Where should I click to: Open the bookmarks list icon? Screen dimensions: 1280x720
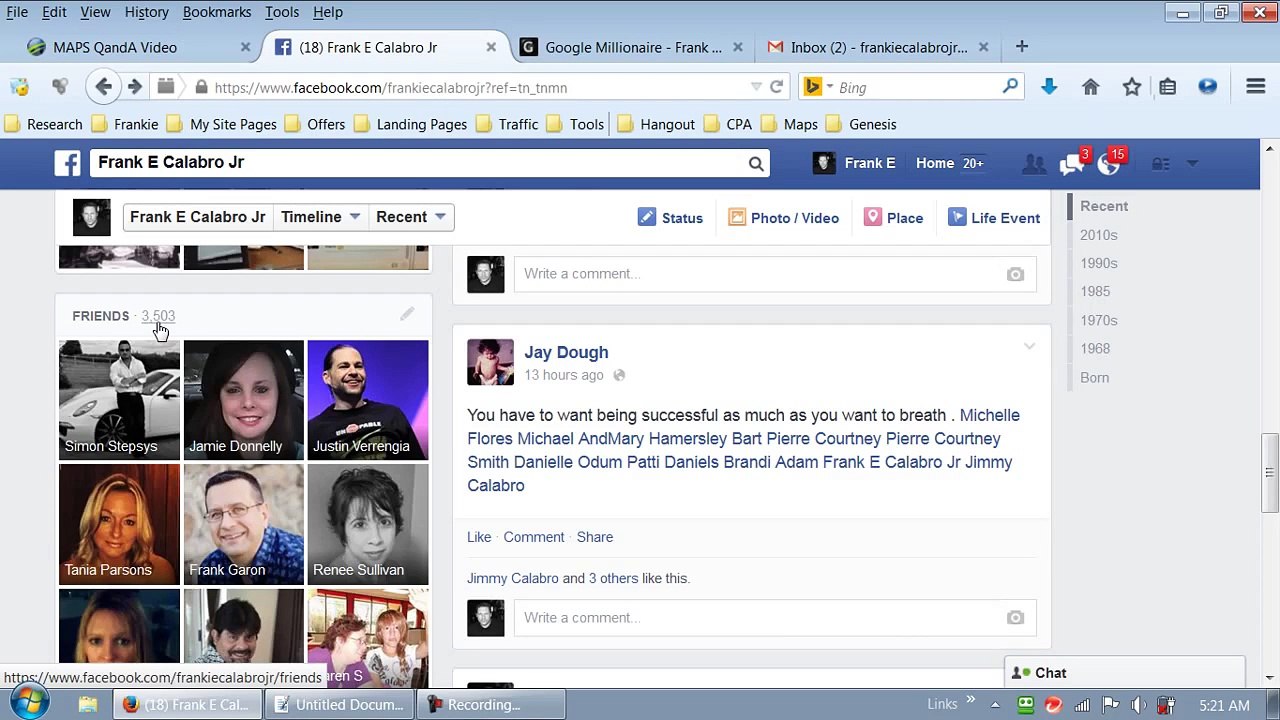[x=1167, y=87]
